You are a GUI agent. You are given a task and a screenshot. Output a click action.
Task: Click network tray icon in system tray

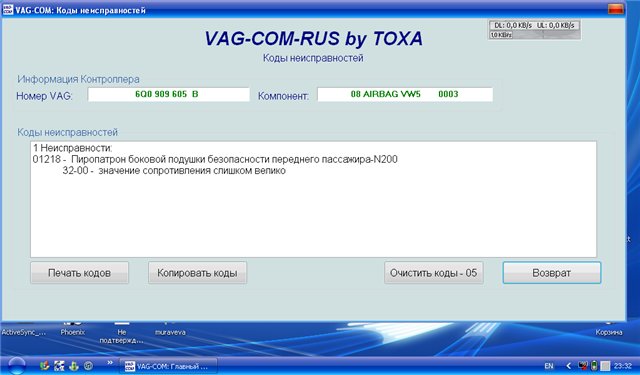583,366
